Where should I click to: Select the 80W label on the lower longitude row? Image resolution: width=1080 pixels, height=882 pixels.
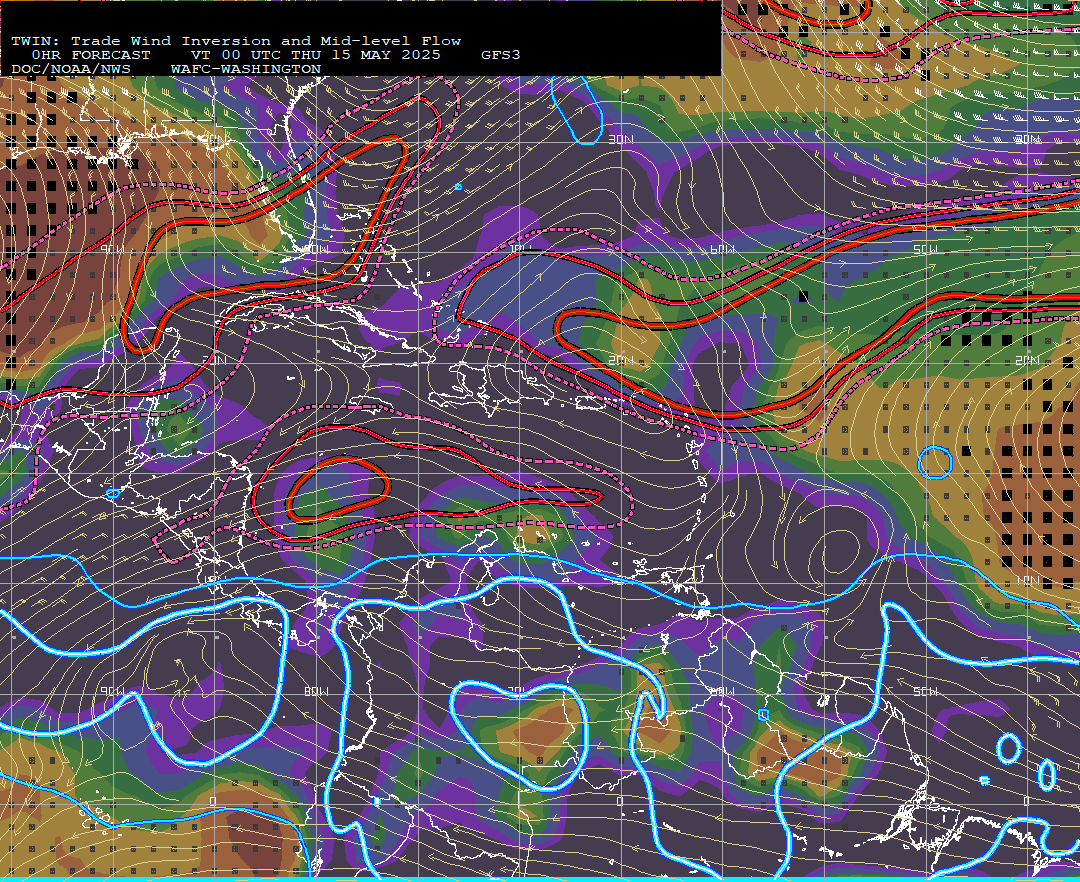pyautogui.click(x=317, y=691)
